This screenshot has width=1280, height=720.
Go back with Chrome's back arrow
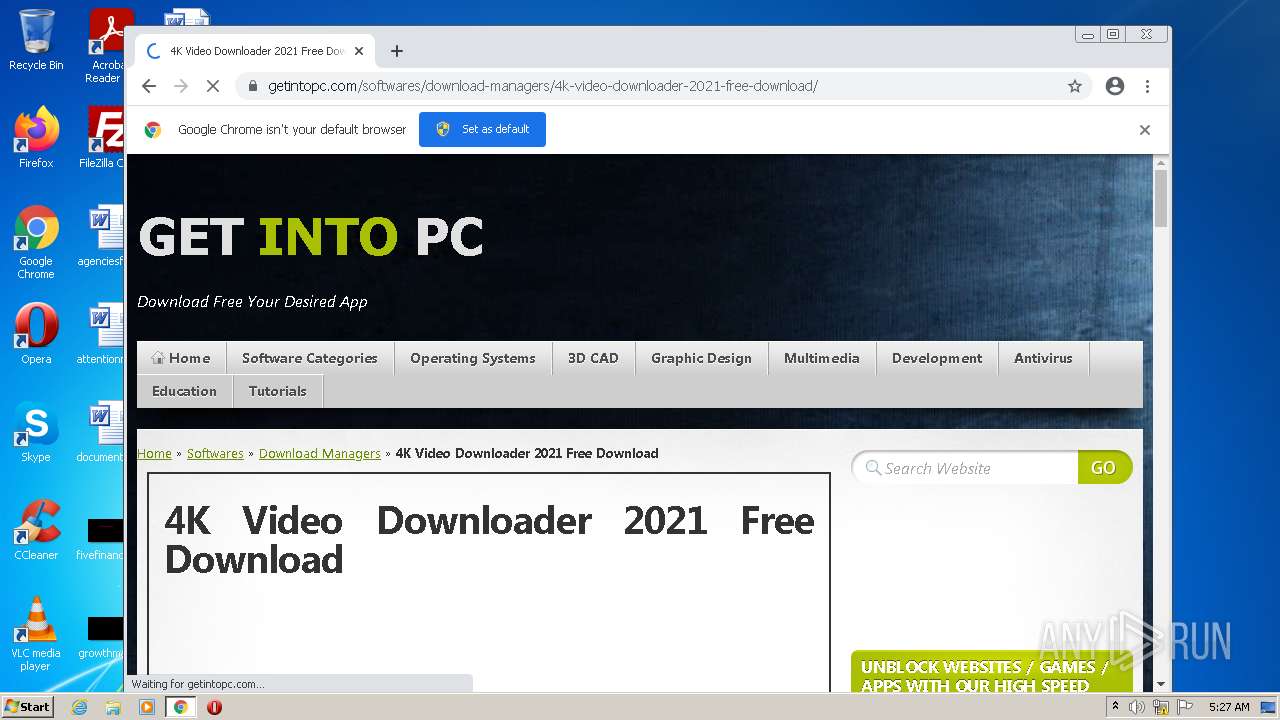click(x=149, y=86)
